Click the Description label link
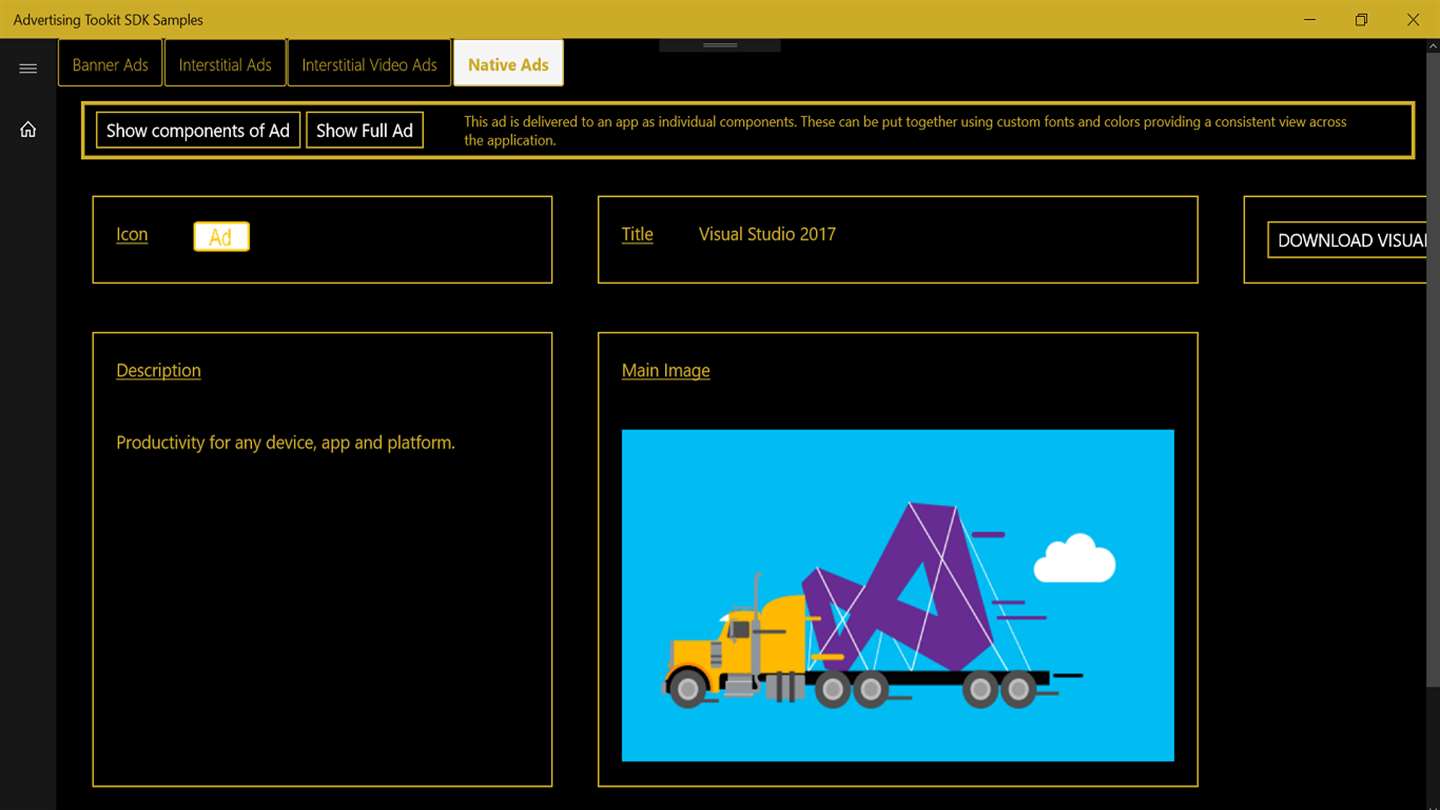 pyautogui.click(x=158, y=370)
